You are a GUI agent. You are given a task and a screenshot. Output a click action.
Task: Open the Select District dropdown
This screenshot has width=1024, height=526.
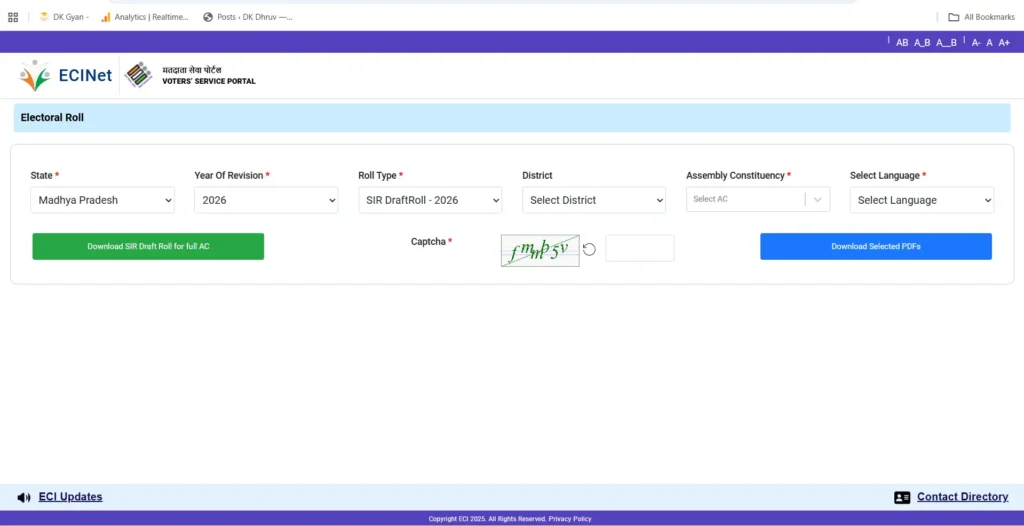click(x=594, y=200)
